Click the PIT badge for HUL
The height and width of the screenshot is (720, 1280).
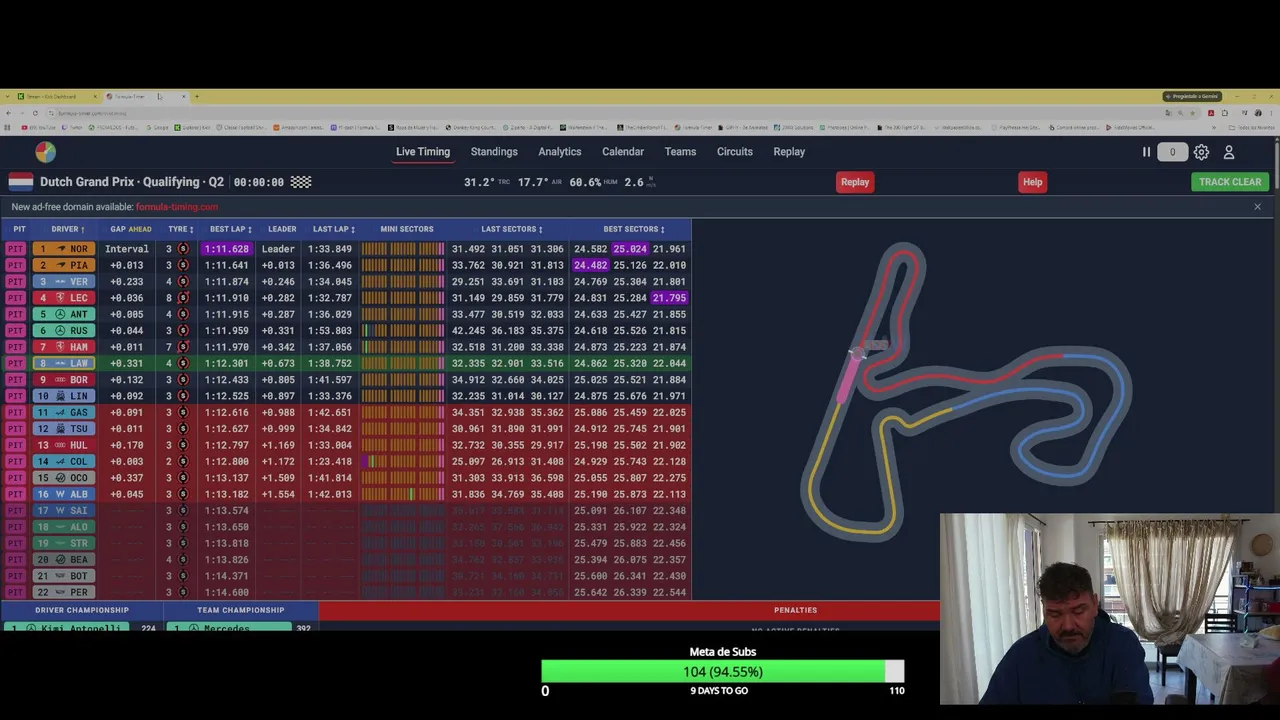point(16,445)
